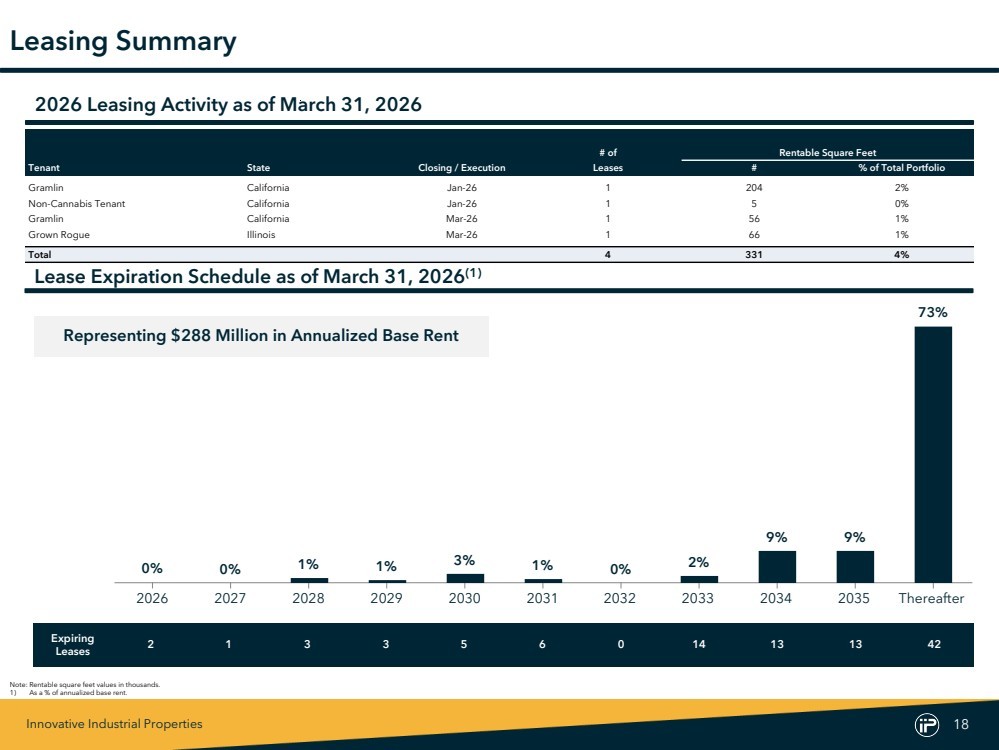Click the IP logo icon in the footer

point(926,725)
